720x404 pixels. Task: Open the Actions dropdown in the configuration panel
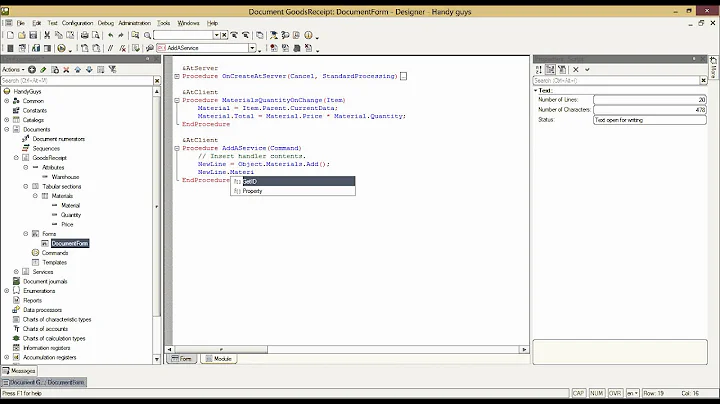[x=13, y=69]
